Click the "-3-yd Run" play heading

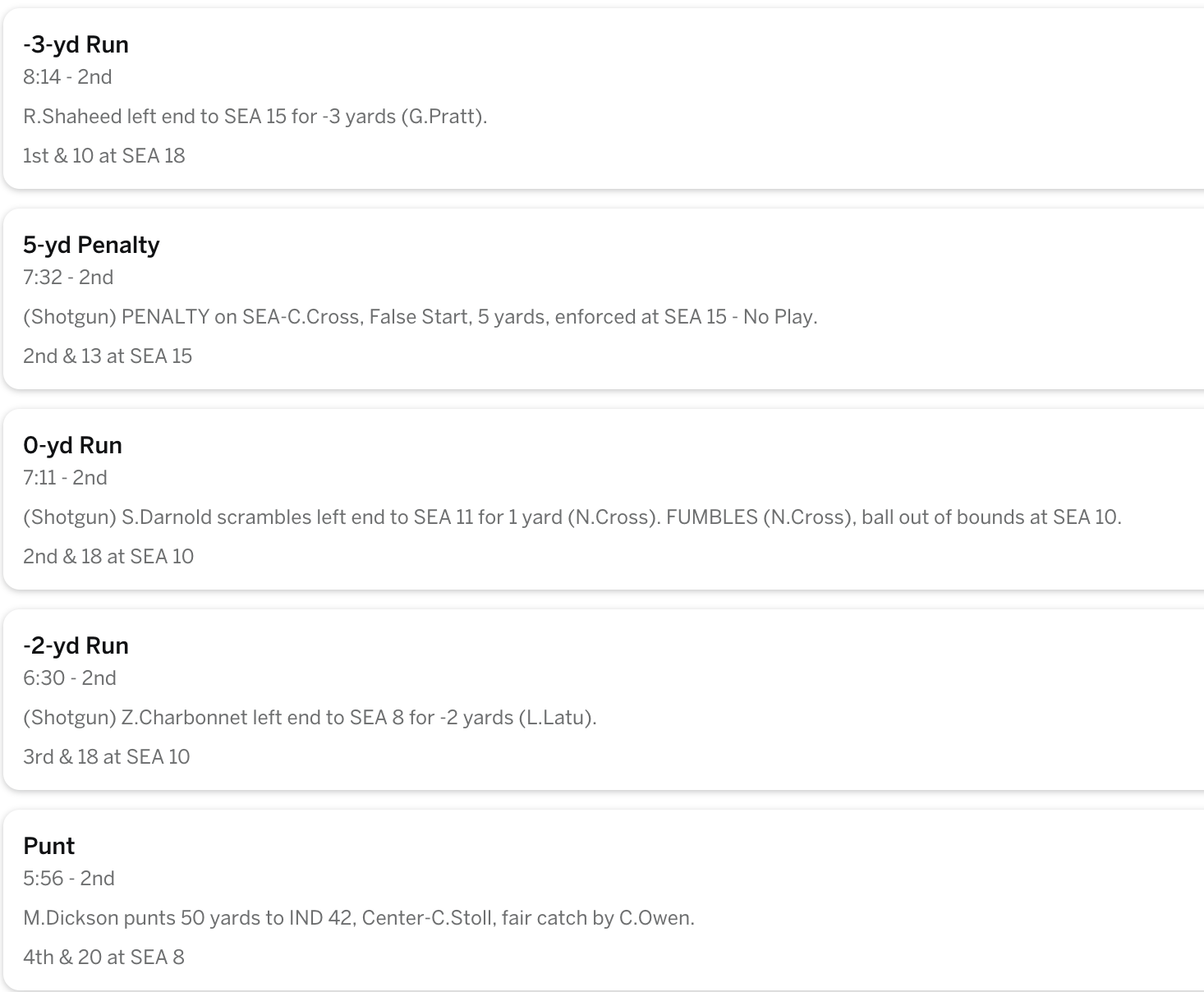pos(76,44)
